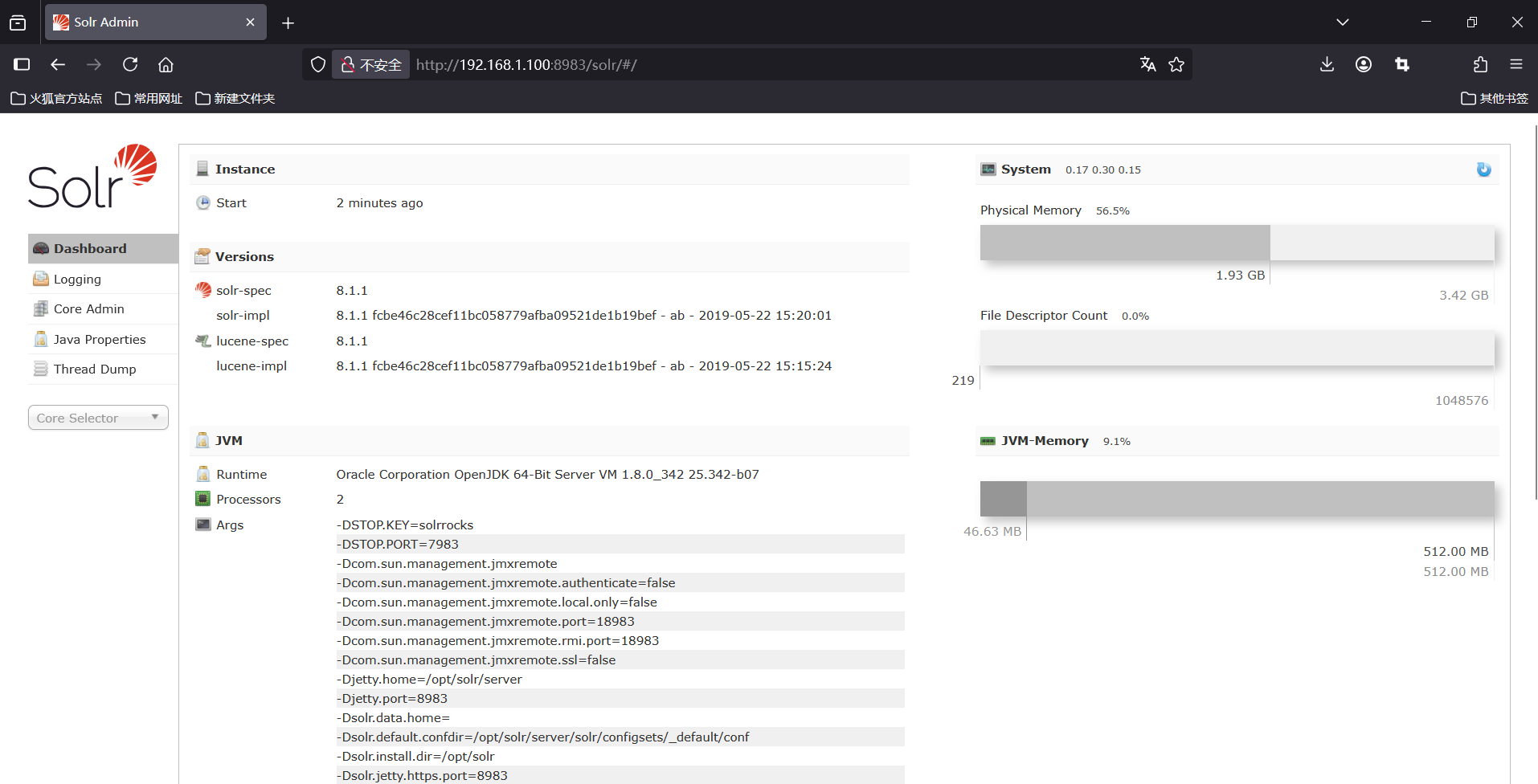
Task: Click the File Descriptor Count bar
Action: [1237, 348]
